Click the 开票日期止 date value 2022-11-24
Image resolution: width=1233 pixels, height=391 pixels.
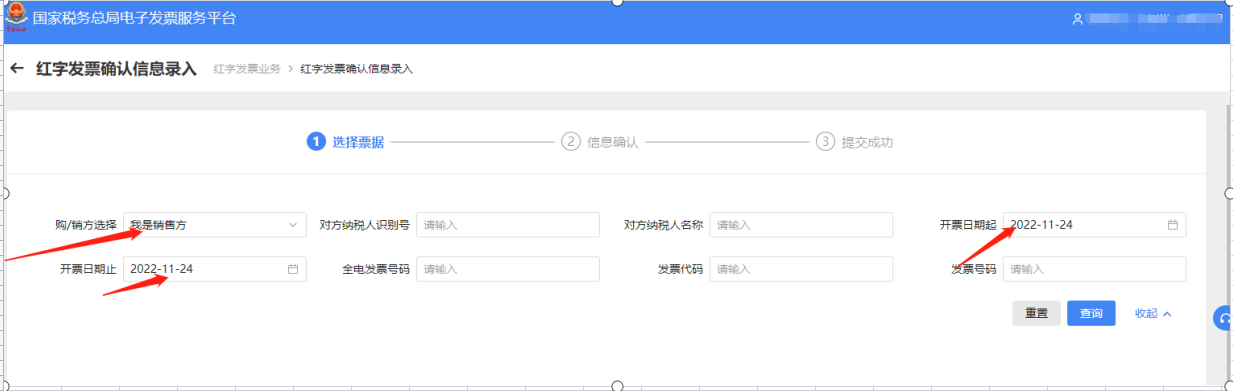(162, 269)
